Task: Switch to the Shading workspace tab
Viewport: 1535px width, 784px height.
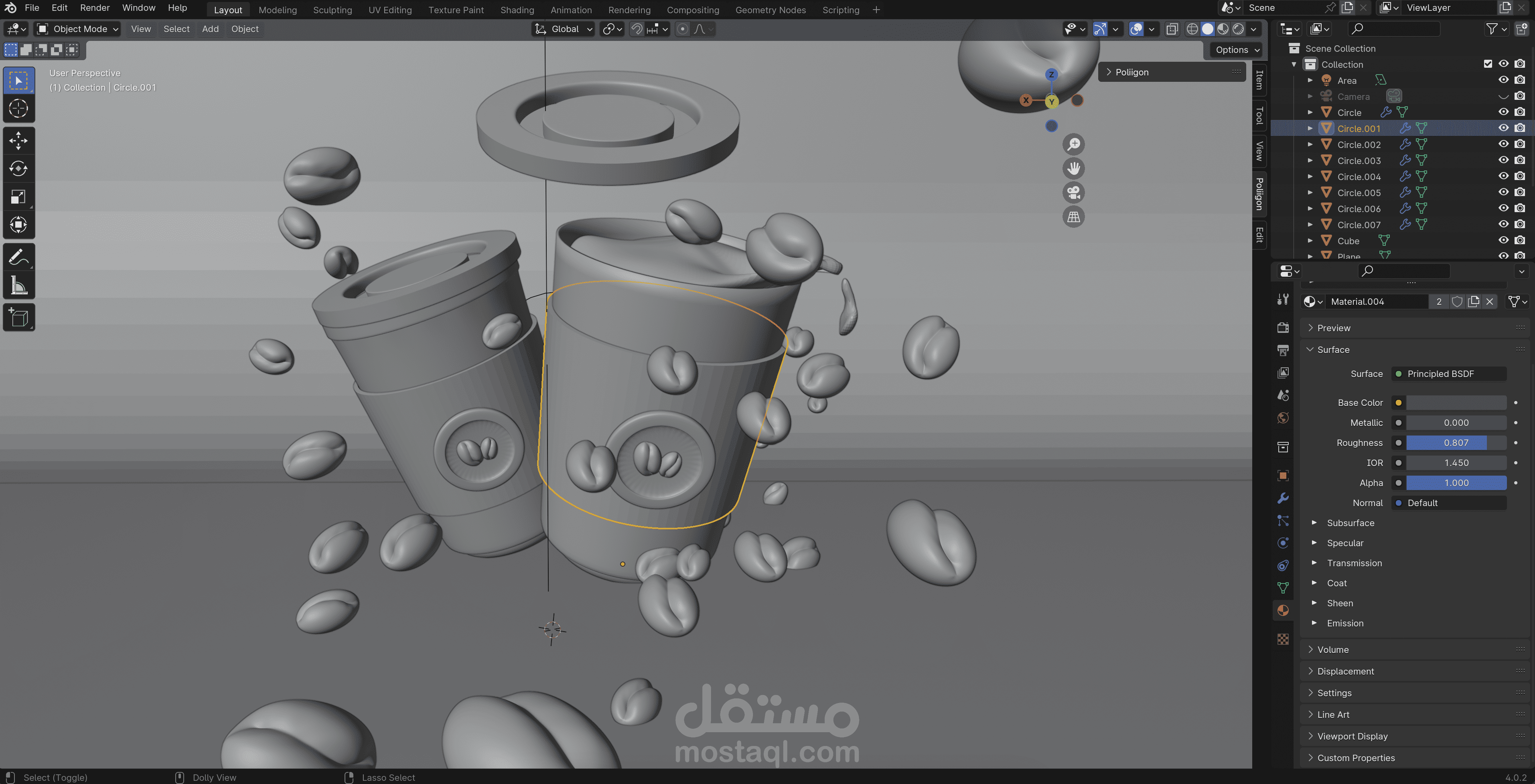Action: point(517,10)
